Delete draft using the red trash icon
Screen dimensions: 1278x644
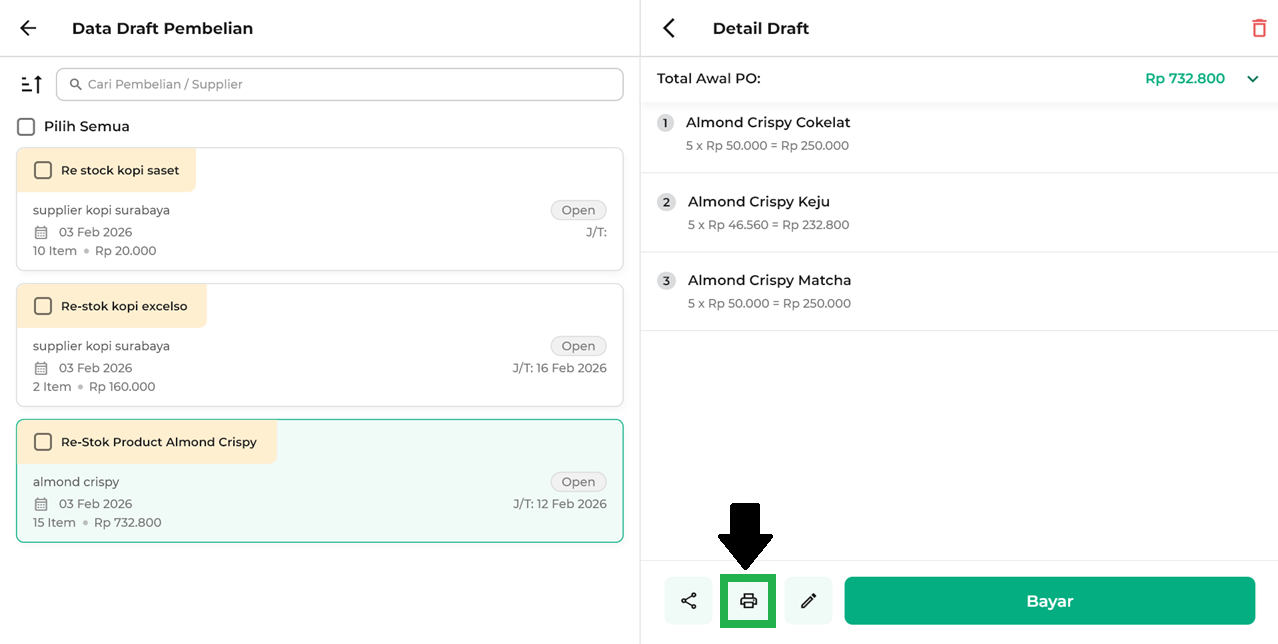[x=1258, y=28]
